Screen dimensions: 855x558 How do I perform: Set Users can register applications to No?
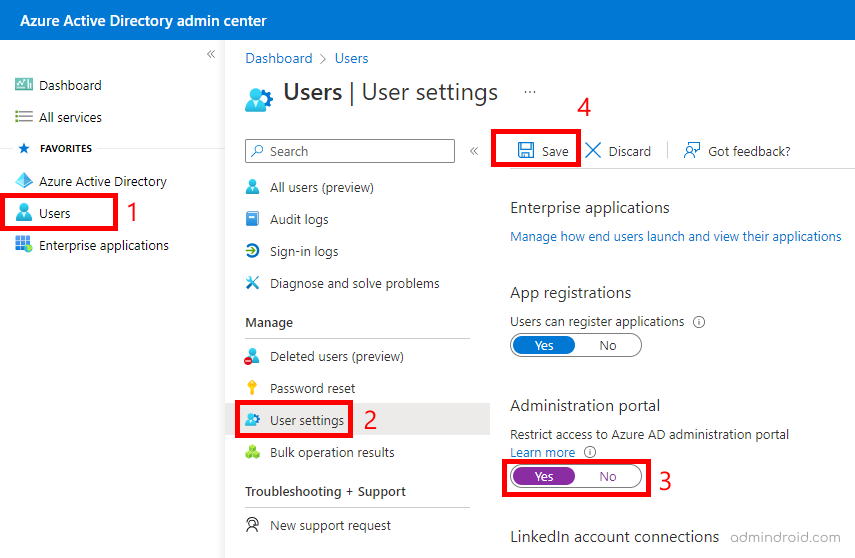607,346
